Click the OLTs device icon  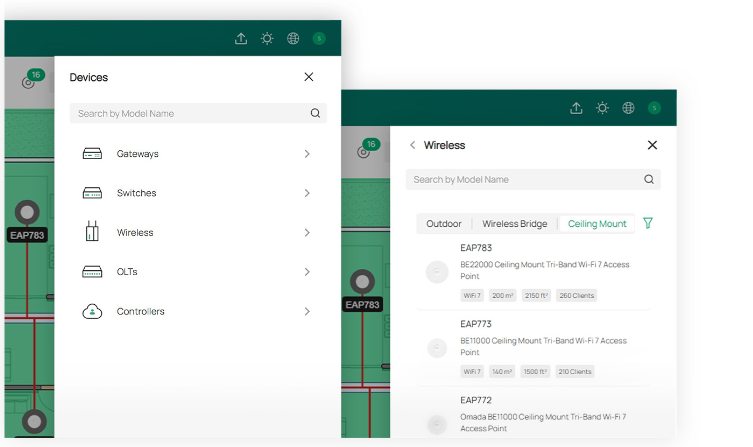(93, 272)
